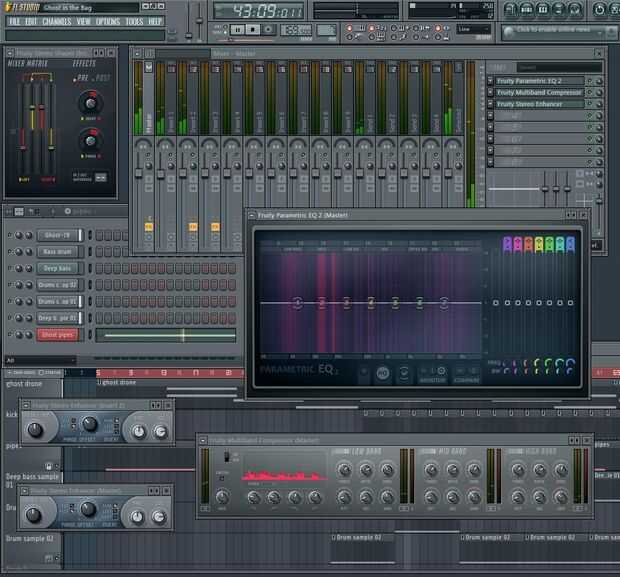Screen dimensions: 620x577
Task: Open the slot menu arrow for Fruity Stereo Enhancer
Action: tap(490, 104)
